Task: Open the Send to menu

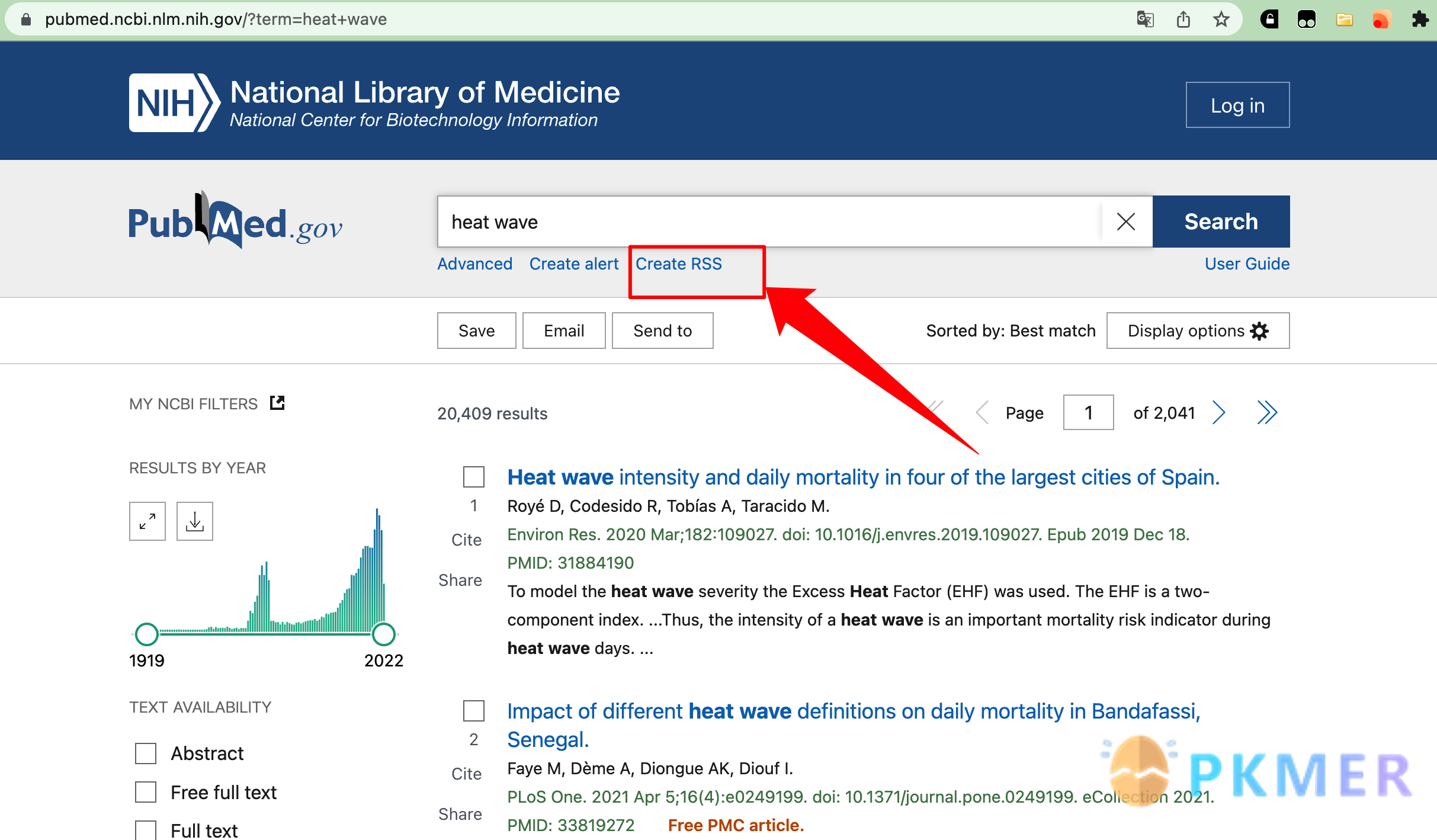Action: (x=662, y=331)
